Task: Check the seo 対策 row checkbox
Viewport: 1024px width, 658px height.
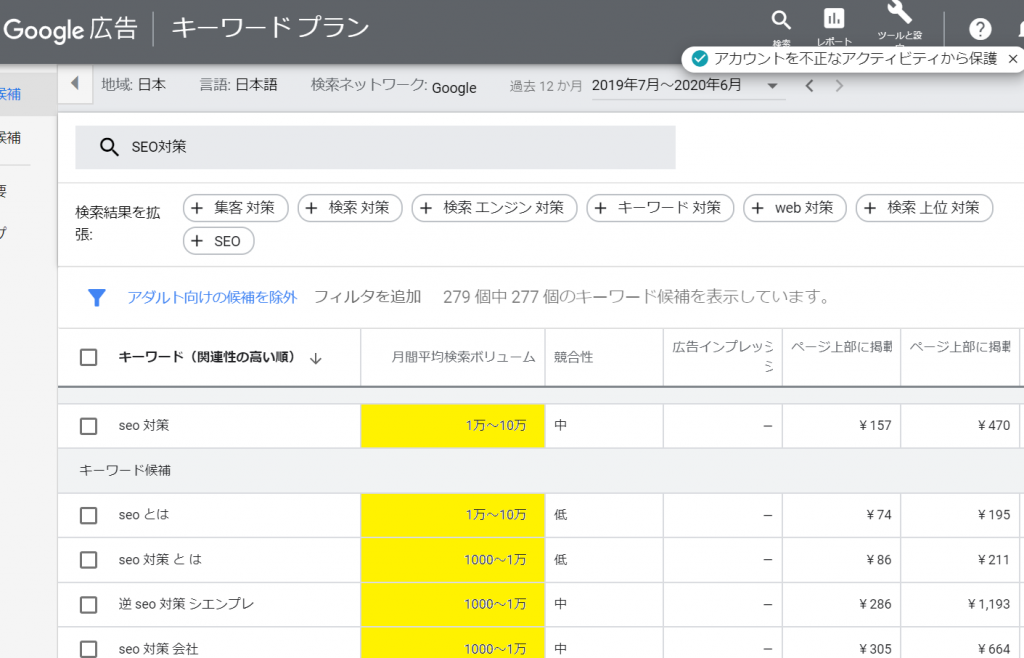Action: [x=88, y=426]
